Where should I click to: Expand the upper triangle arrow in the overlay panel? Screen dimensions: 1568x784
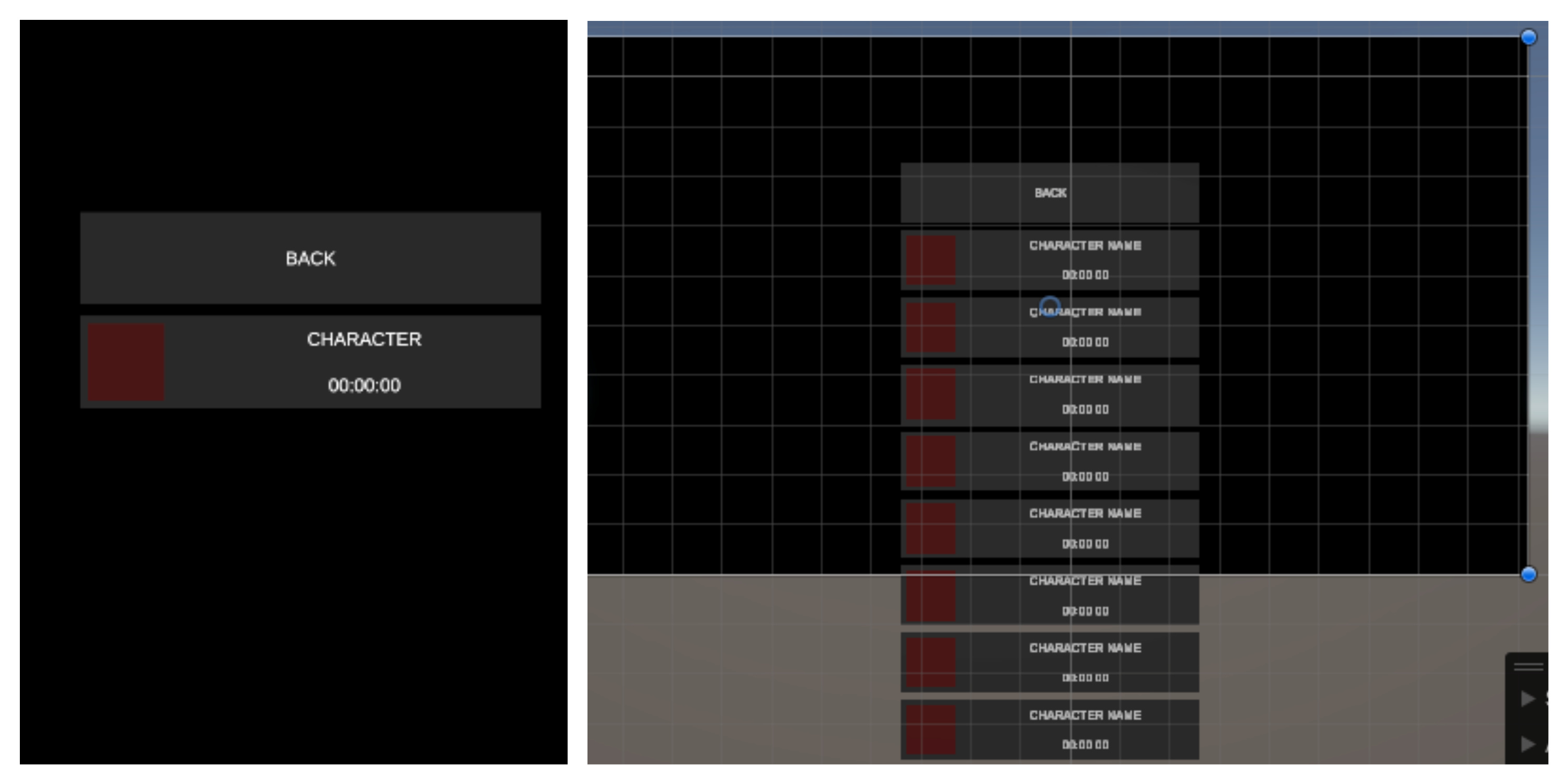(x=1528, y=698)
